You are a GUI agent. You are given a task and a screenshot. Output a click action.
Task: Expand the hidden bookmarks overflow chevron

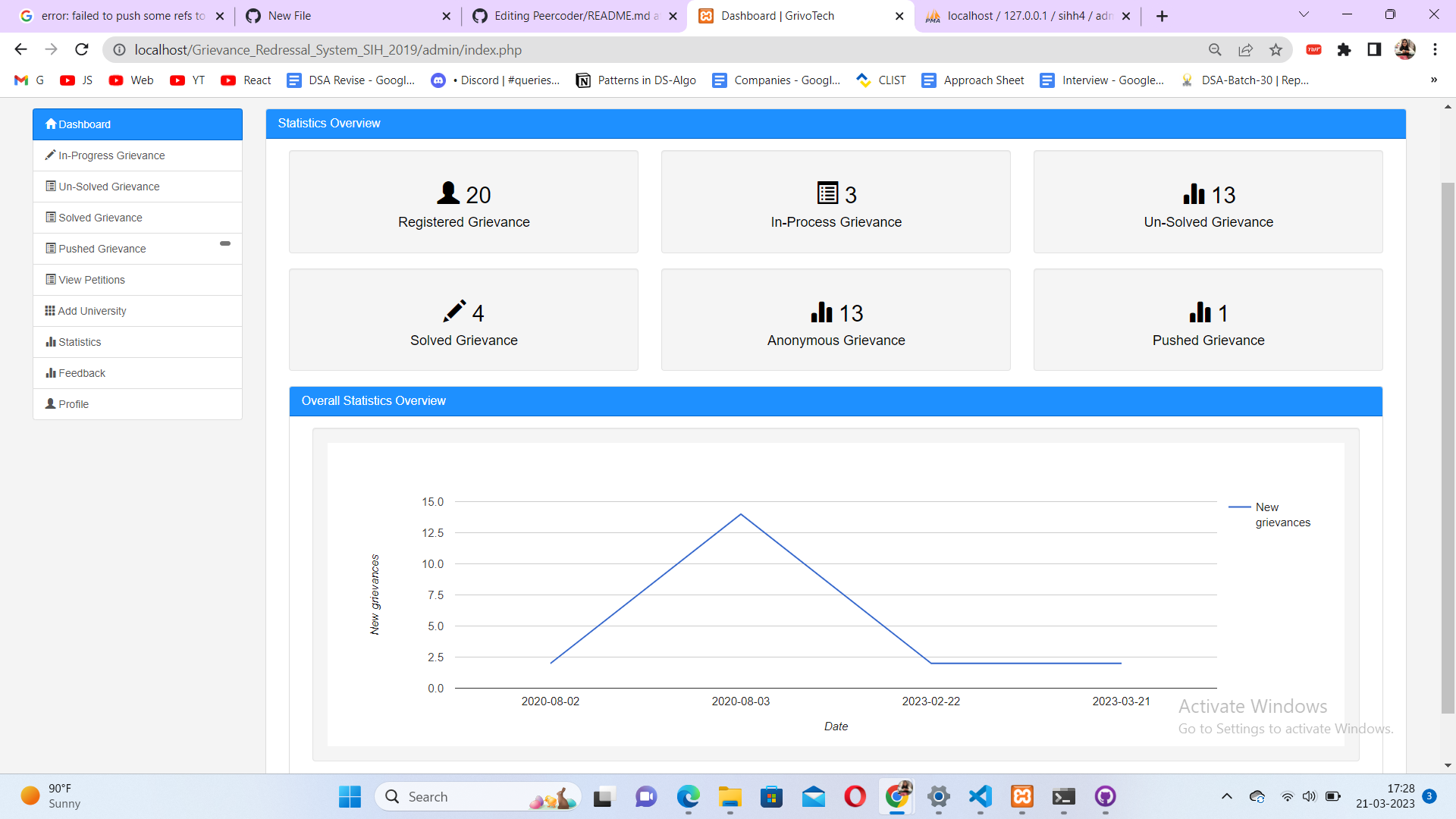point(1433,80)
